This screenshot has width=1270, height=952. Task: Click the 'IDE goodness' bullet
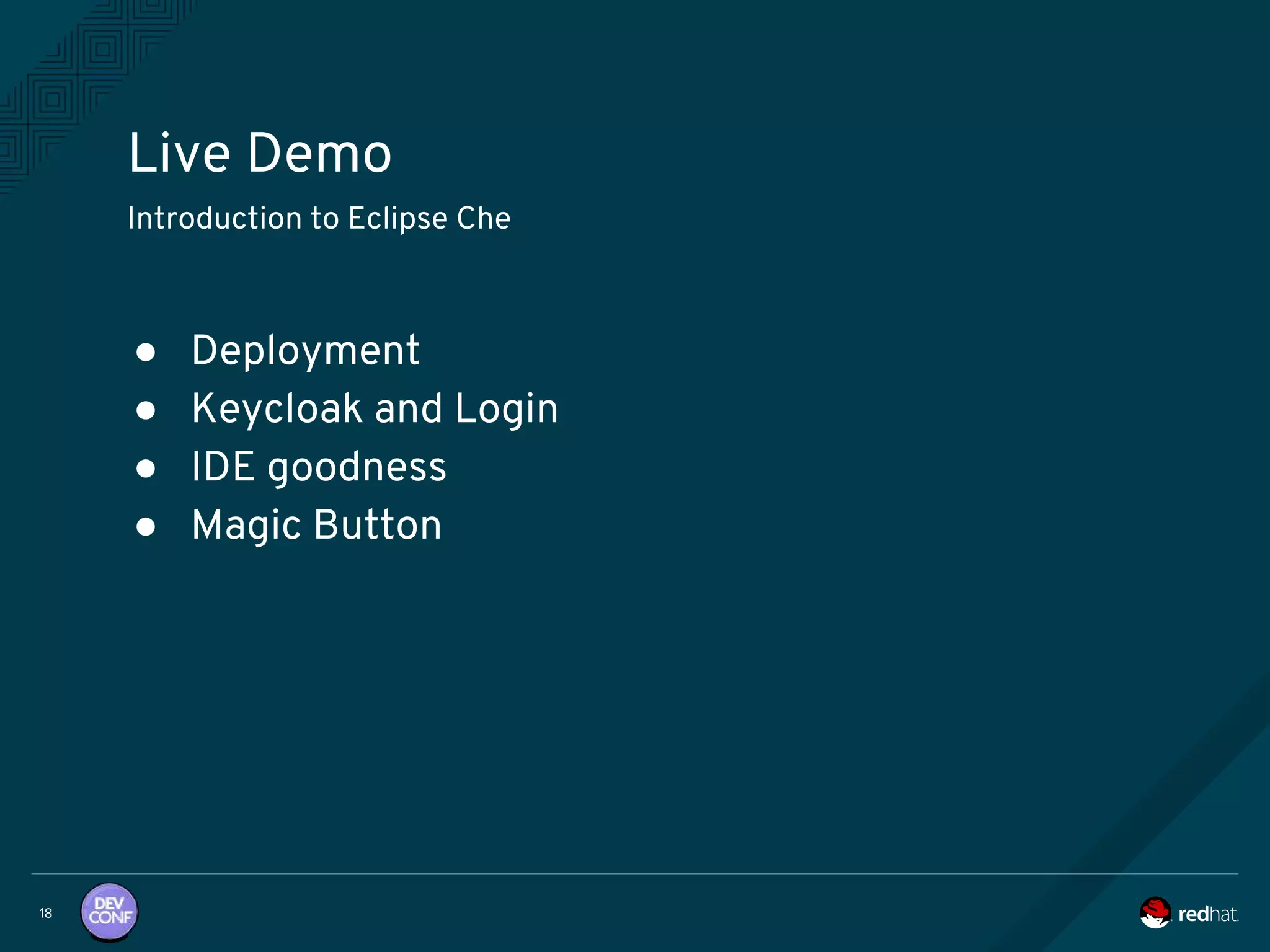[319, 467]
